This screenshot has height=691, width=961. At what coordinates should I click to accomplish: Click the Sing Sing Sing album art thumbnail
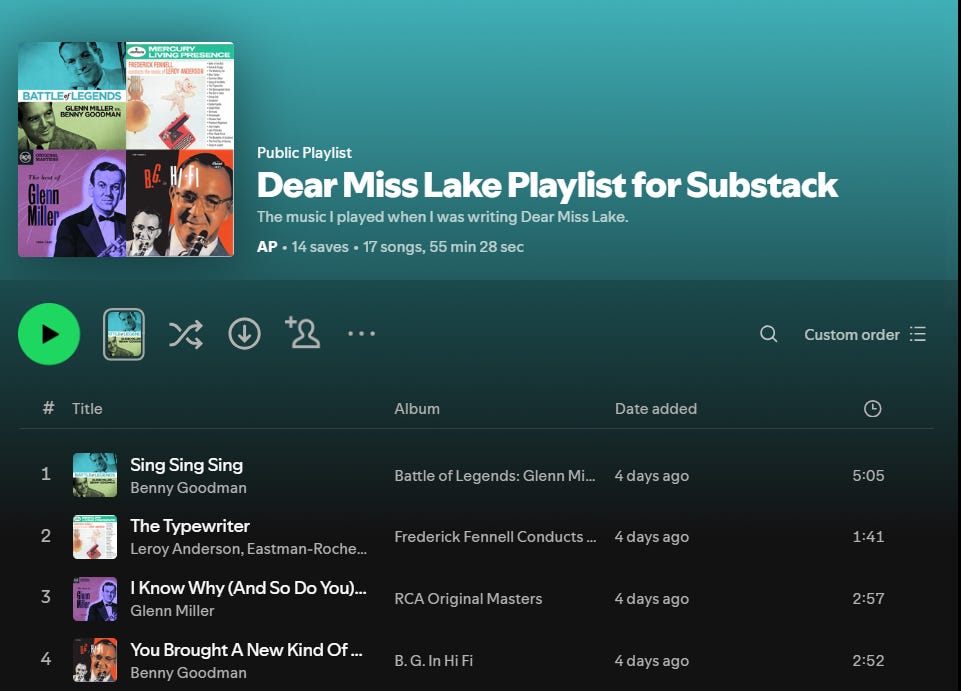click(95, 475)
